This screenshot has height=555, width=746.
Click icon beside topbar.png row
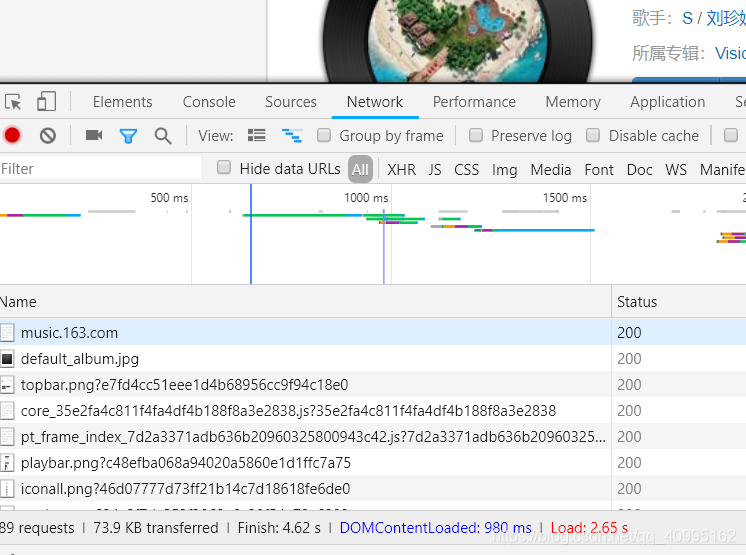click(7, 384)
